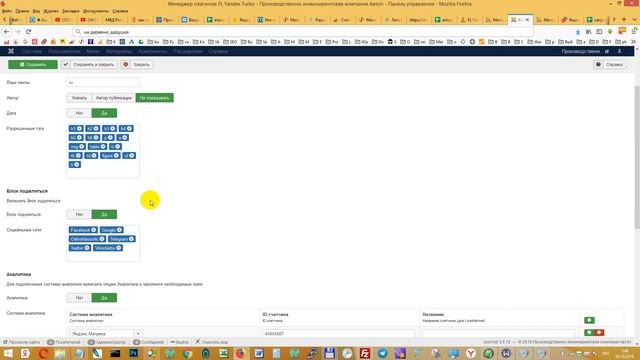Remove Telegram from social networks
Screen dimensions: 640x360
point(131,239)
